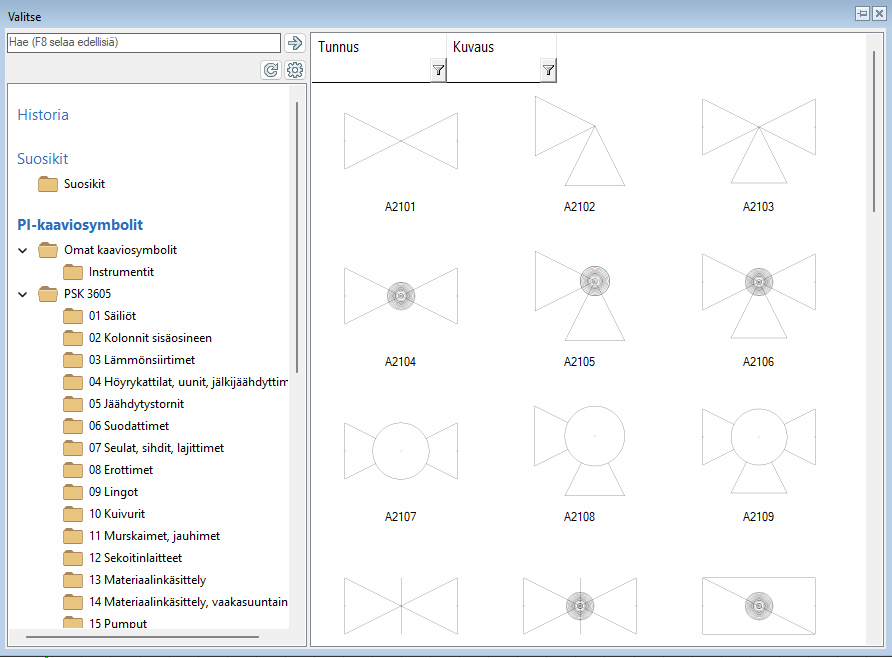892x658 pixels.
Task: Choose the A2109 three-way ball valve symbol
Action: (758, 451)
